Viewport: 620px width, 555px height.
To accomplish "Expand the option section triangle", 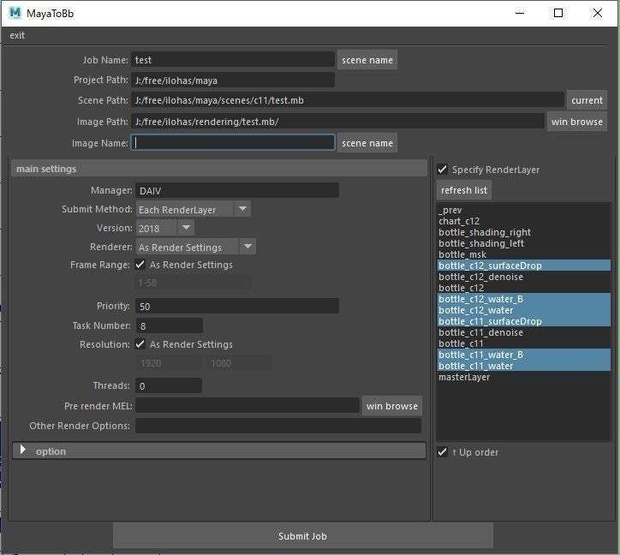I will (23, 450).
